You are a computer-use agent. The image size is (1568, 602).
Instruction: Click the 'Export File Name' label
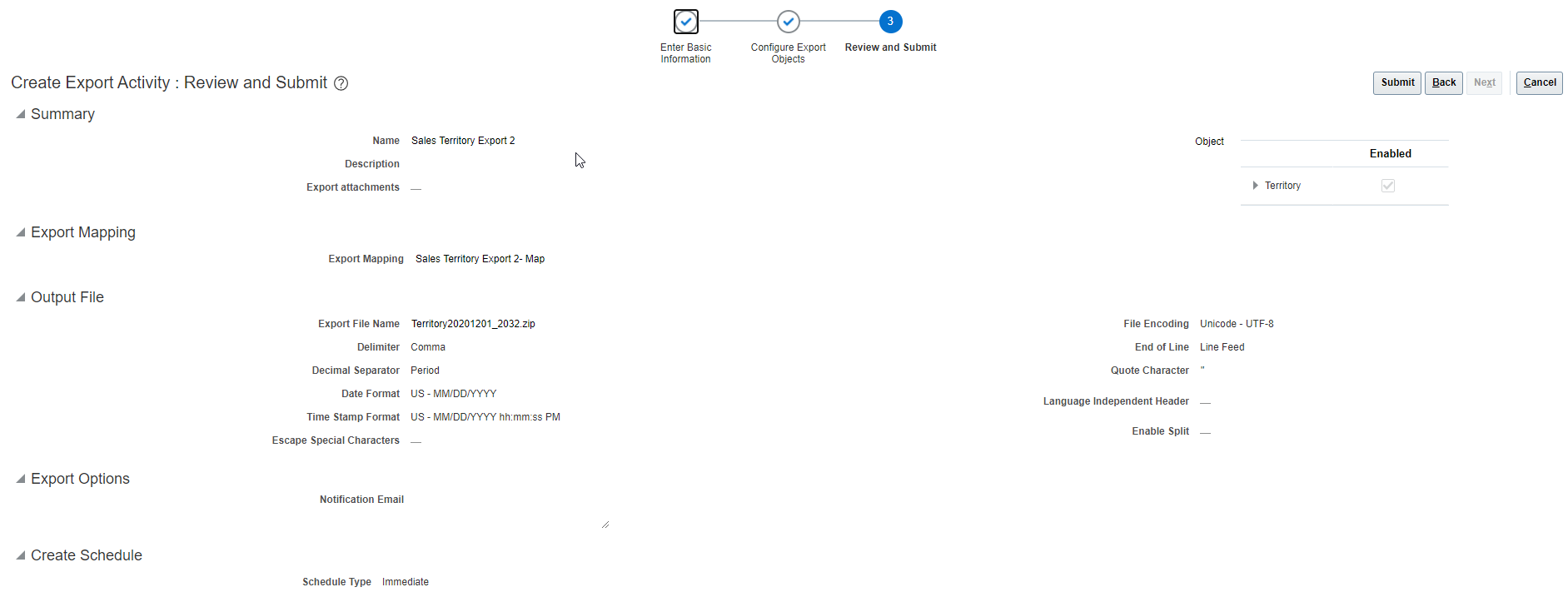[359, 324]
